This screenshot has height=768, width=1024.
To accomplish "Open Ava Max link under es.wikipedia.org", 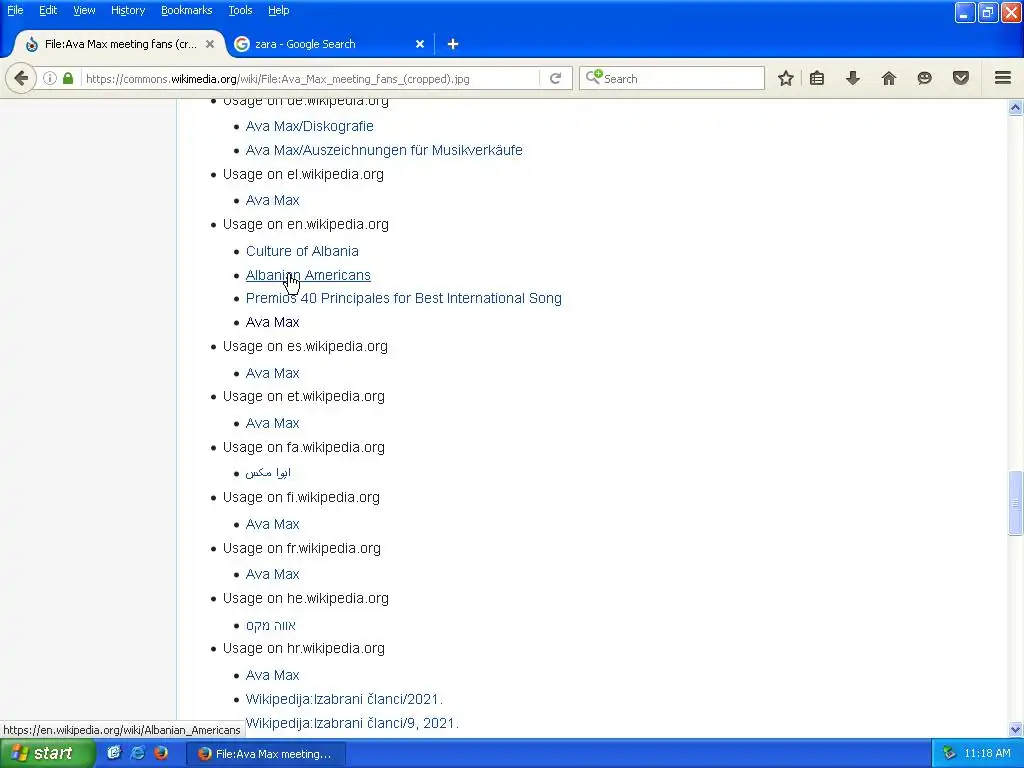I will 272,374.
